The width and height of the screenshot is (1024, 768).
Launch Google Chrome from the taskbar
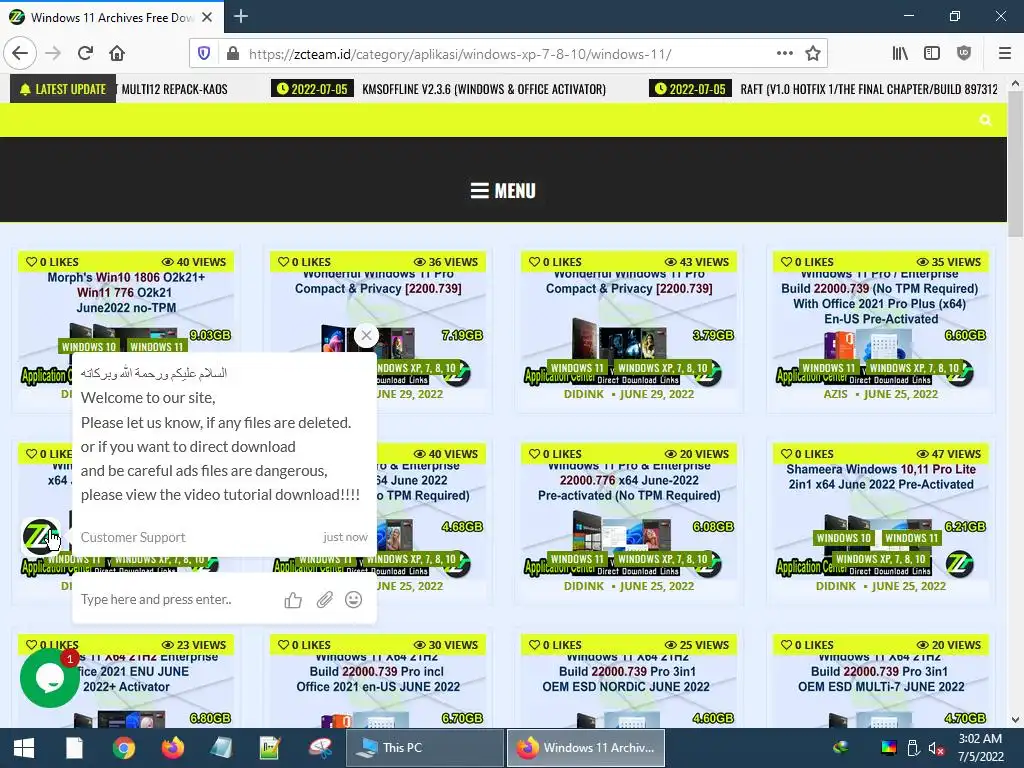click(x=123, y=748)
